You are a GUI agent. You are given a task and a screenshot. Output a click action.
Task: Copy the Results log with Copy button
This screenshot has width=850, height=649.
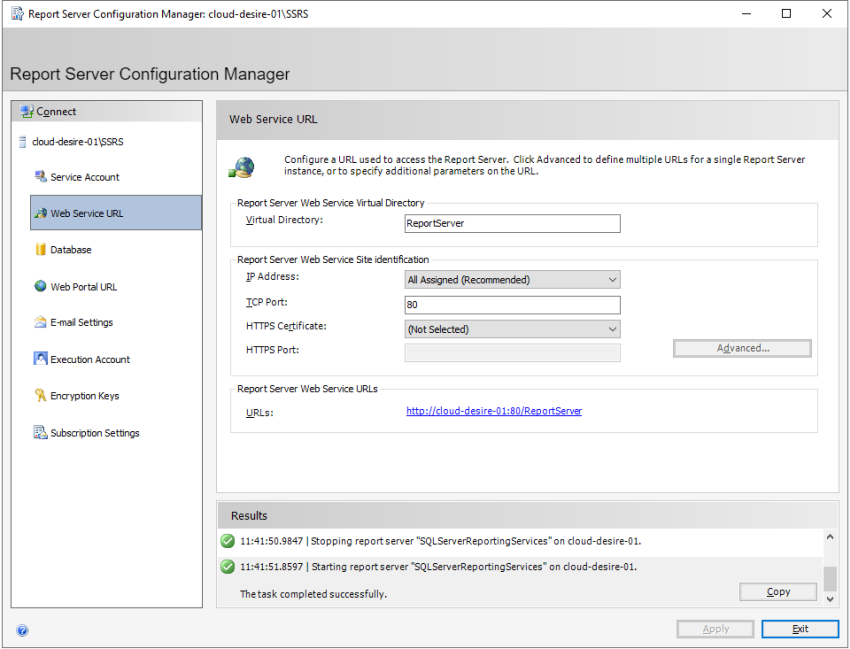(777, 591)
